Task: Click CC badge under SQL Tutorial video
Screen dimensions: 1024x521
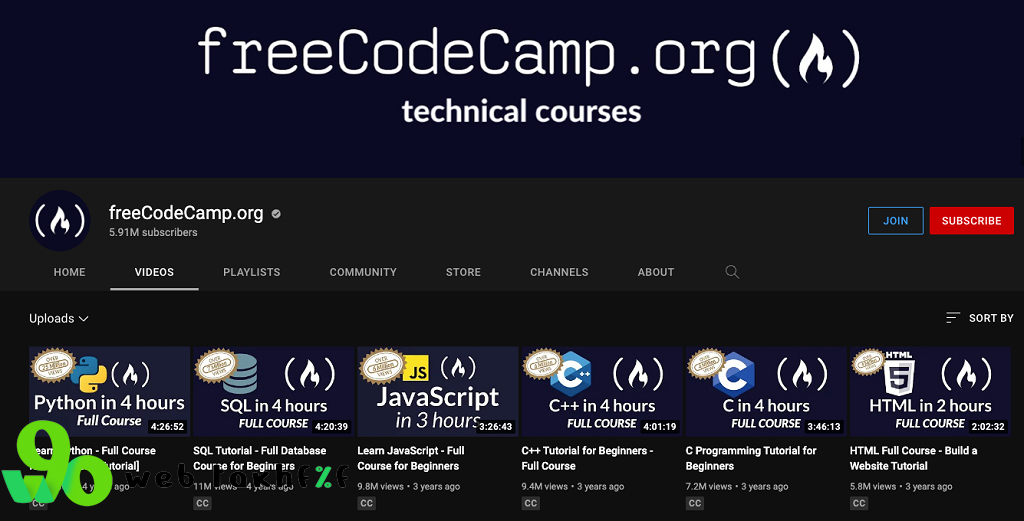Action: tap(202, 503)
